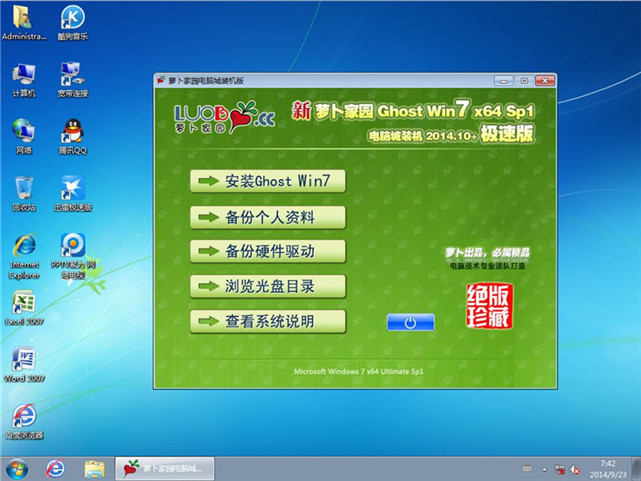Click the 绝版珍藏 red stamp graphic
The image size is (641, 481).
coord(489,306)
